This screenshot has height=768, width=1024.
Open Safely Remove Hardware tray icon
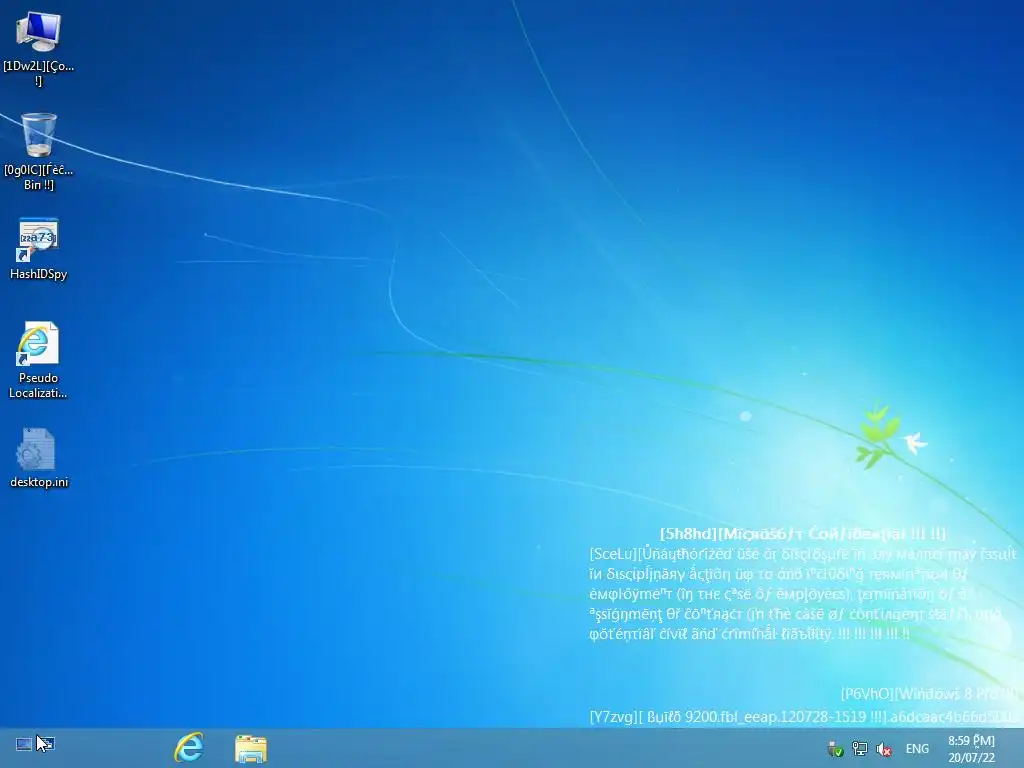pyautogui.click(x=835, y=749)
